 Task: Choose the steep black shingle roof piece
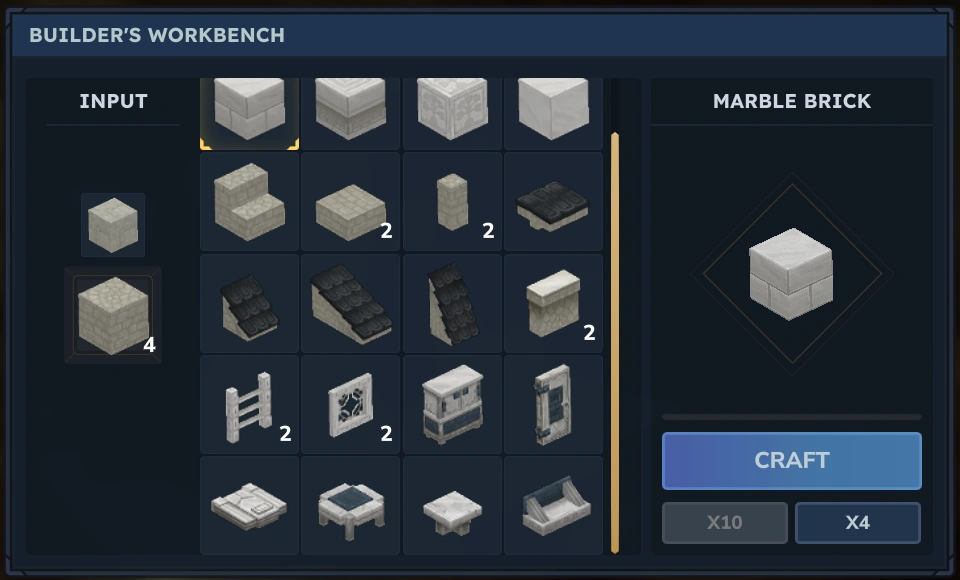click(x=452, y=303)
